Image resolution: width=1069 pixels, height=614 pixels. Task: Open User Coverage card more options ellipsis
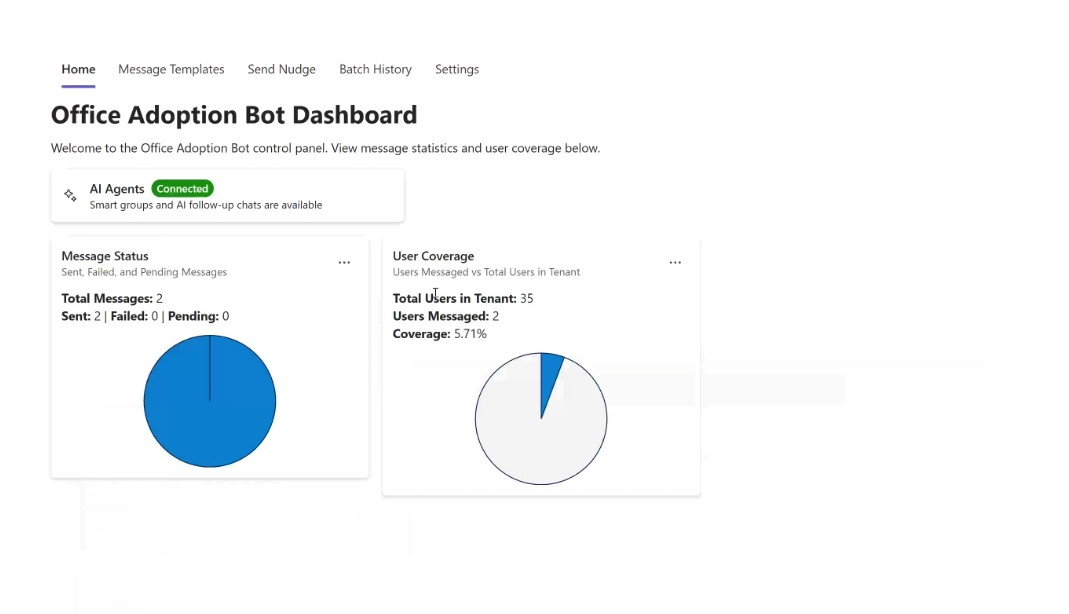[x=675, y=263]
